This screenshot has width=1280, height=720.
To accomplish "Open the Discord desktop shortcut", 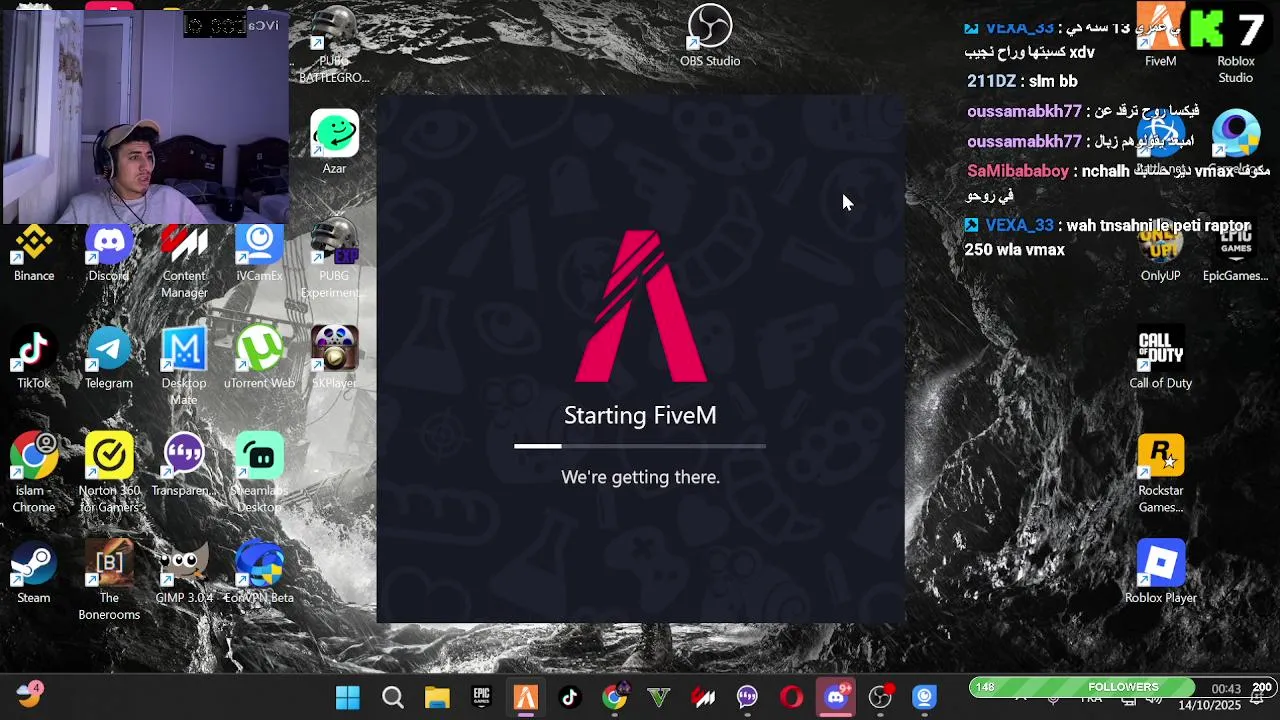I will [109, 254].
